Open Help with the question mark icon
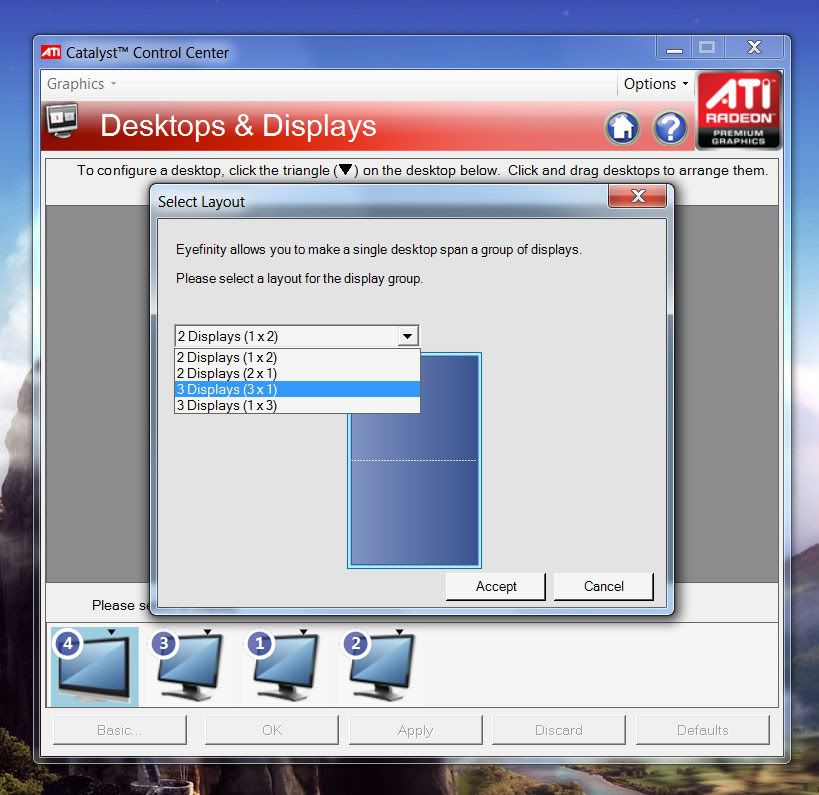The width and height of the screenshot is (819, 795). coord(670,127)
